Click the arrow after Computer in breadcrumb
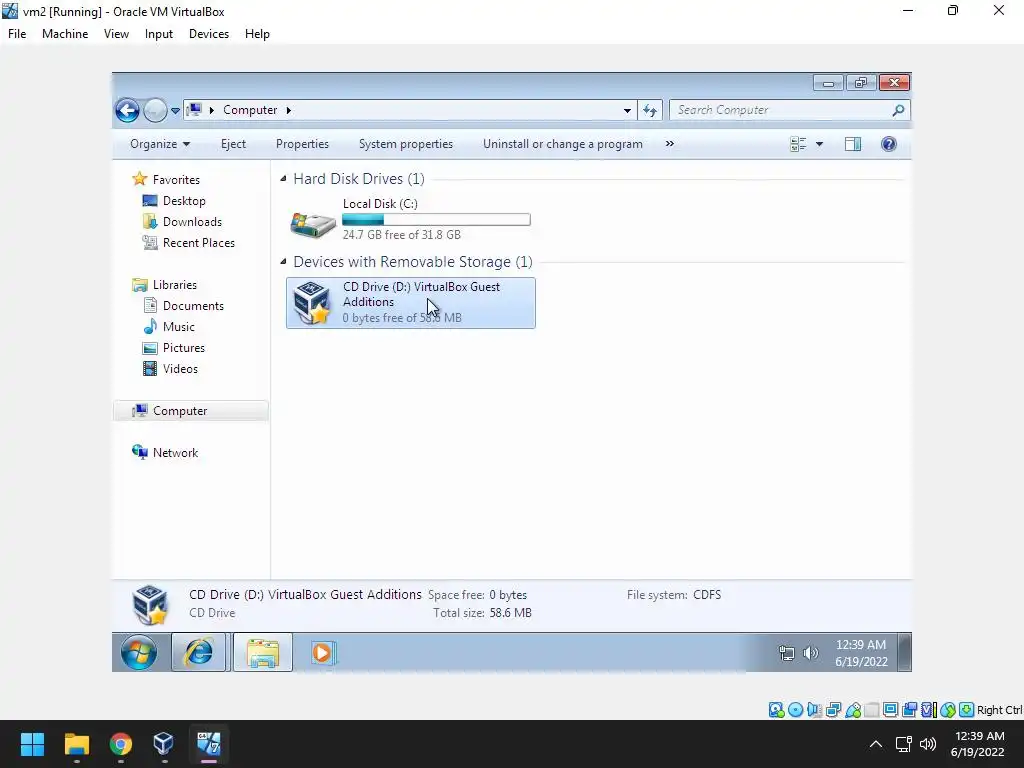1024x768 pixels. point(288,110)
